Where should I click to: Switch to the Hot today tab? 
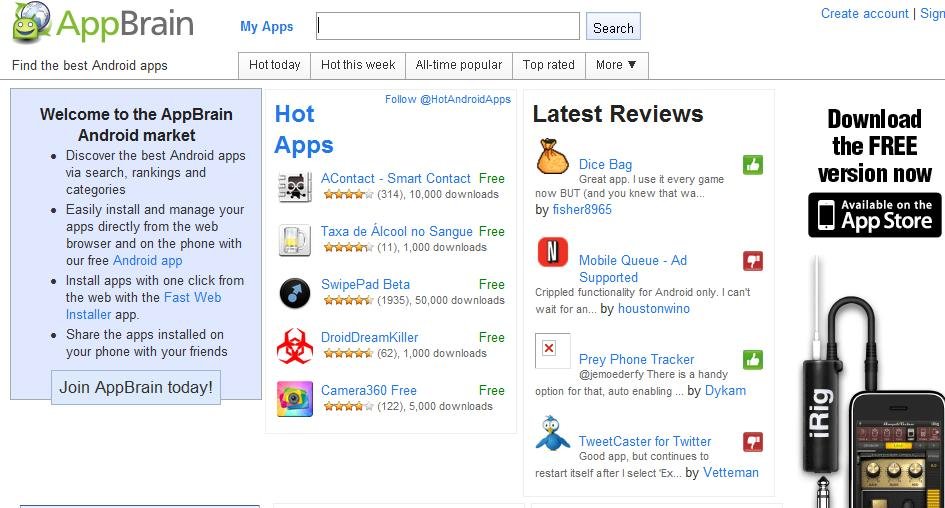coord(274,65)
